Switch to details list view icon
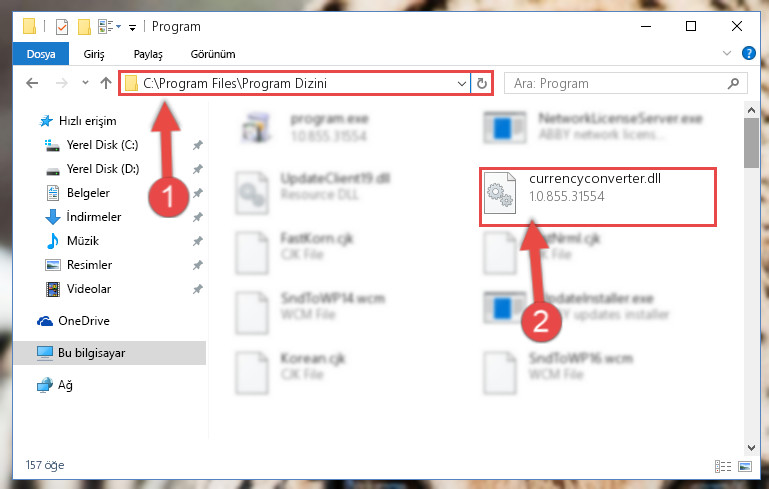Image resolution: width=769 pixels, height=489 pixels. (x=723, y=466)
